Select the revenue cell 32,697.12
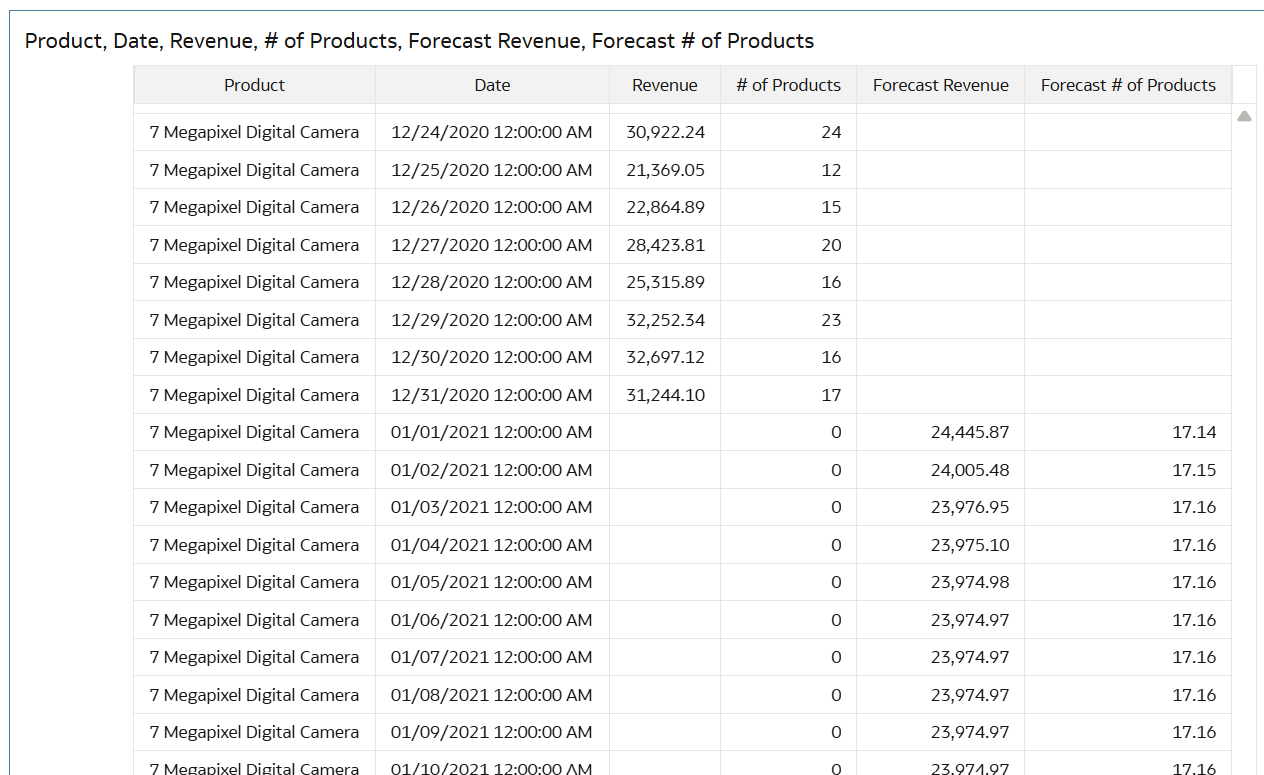Image resolution: width=1264 pixels, height=775 pixels. tap(665, 357)
